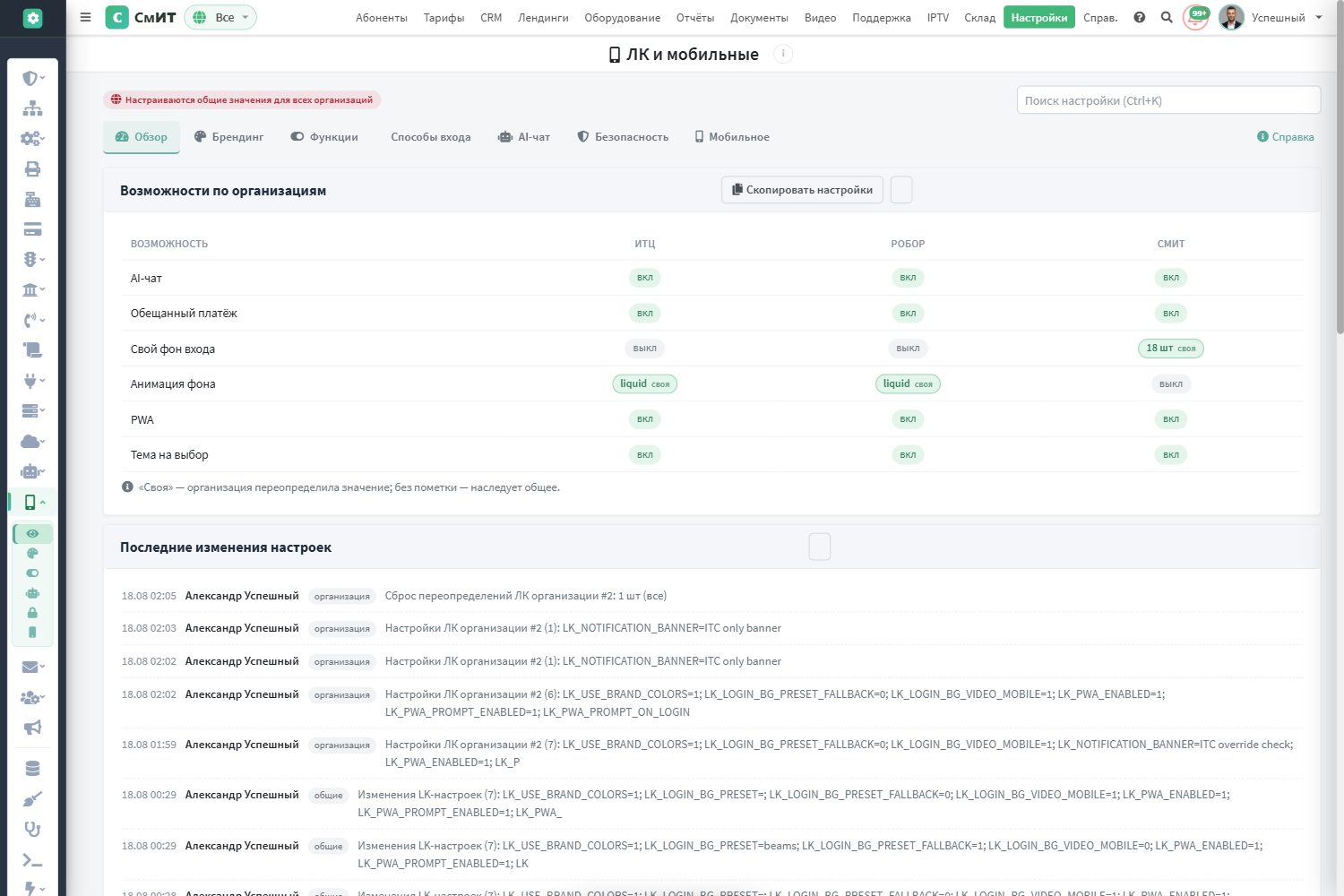Click Скопировать настройки button
Screen dimensions: 1344x896
pyautogui.click(x=802, y=190)
